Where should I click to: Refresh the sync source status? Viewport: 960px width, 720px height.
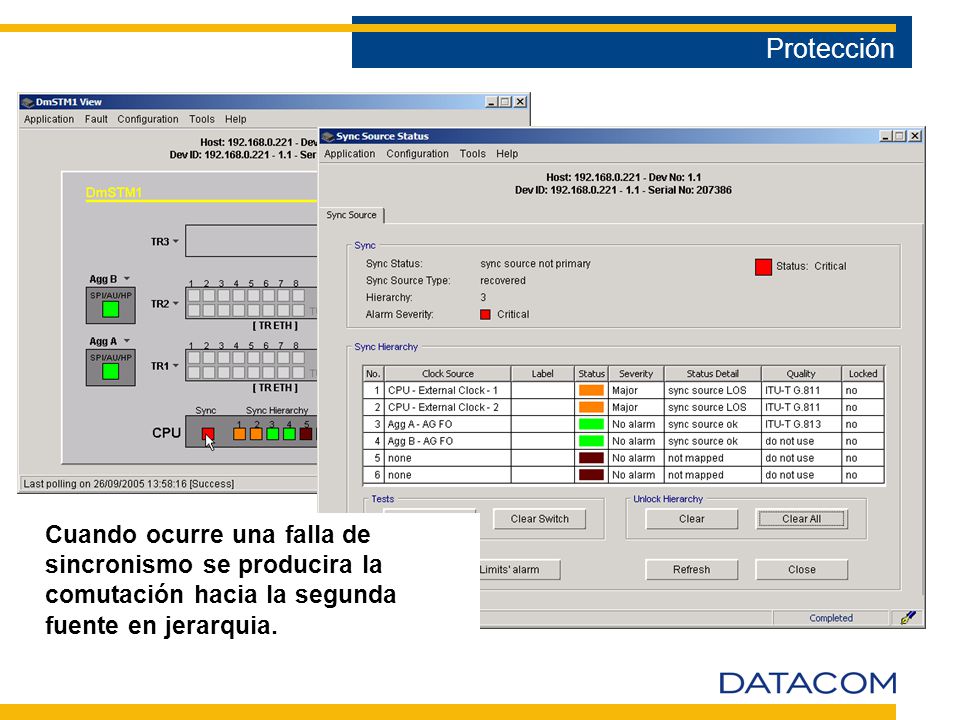tap(692, 569)
